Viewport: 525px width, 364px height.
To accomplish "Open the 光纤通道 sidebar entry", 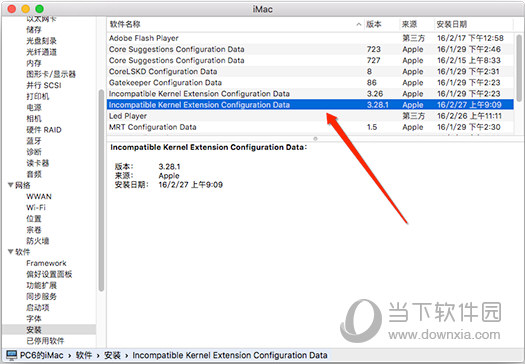I will (42, 52).
